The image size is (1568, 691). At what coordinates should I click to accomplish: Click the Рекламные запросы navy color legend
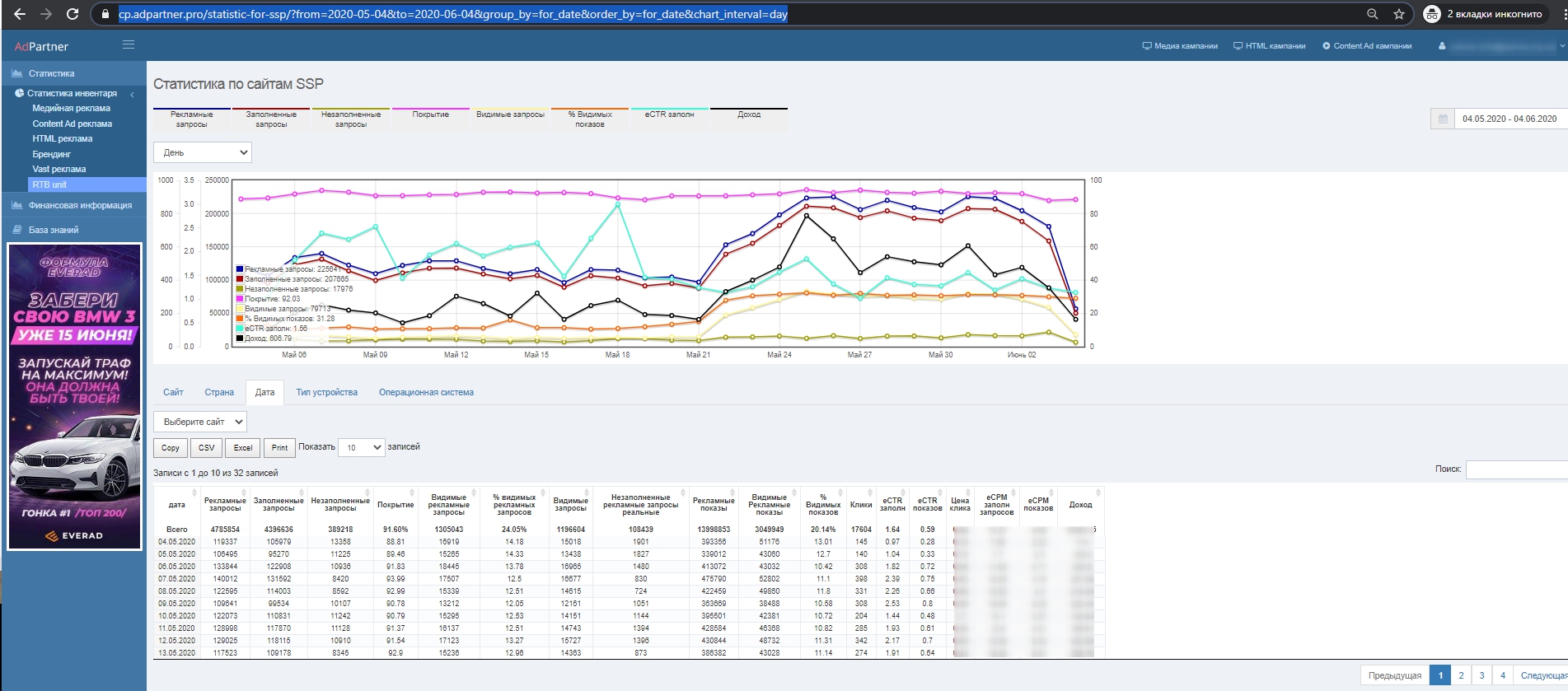coord(191,119)
